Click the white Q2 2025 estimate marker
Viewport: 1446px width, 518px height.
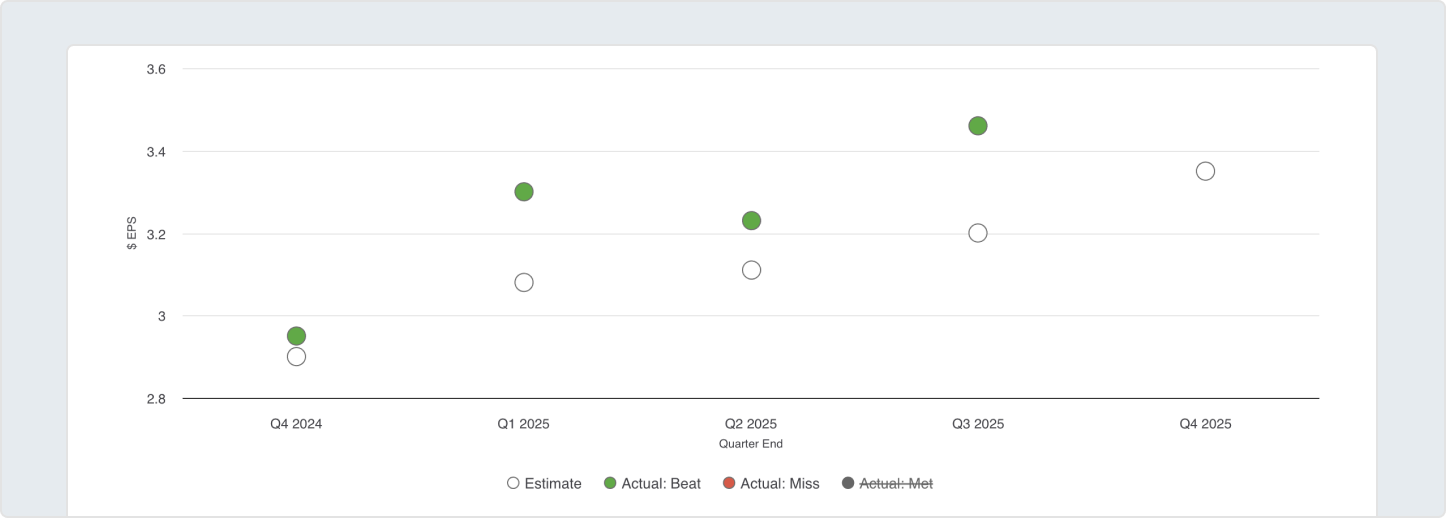pyautogui.click(x=751, y=270)
